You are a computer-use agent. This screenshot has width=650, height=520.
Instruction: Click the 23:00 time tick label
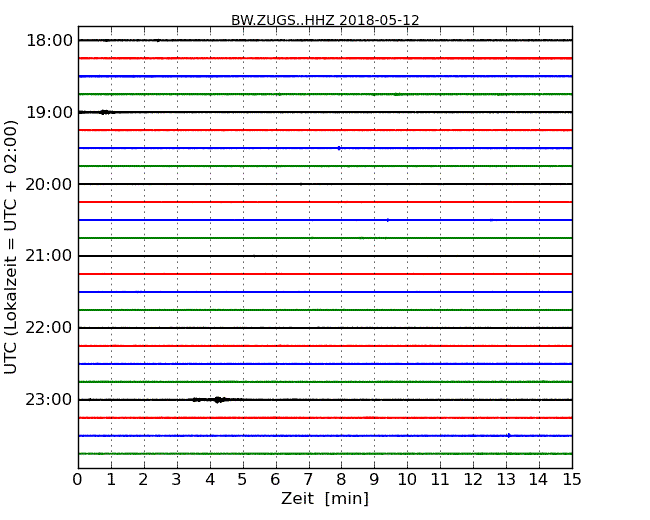pyautogui.click(x=49, y=400)
